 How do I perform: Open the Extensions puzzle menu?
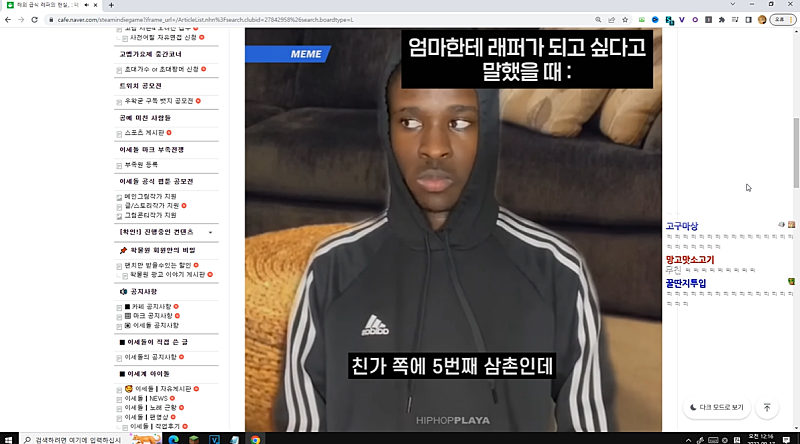(x=721, y=20)
